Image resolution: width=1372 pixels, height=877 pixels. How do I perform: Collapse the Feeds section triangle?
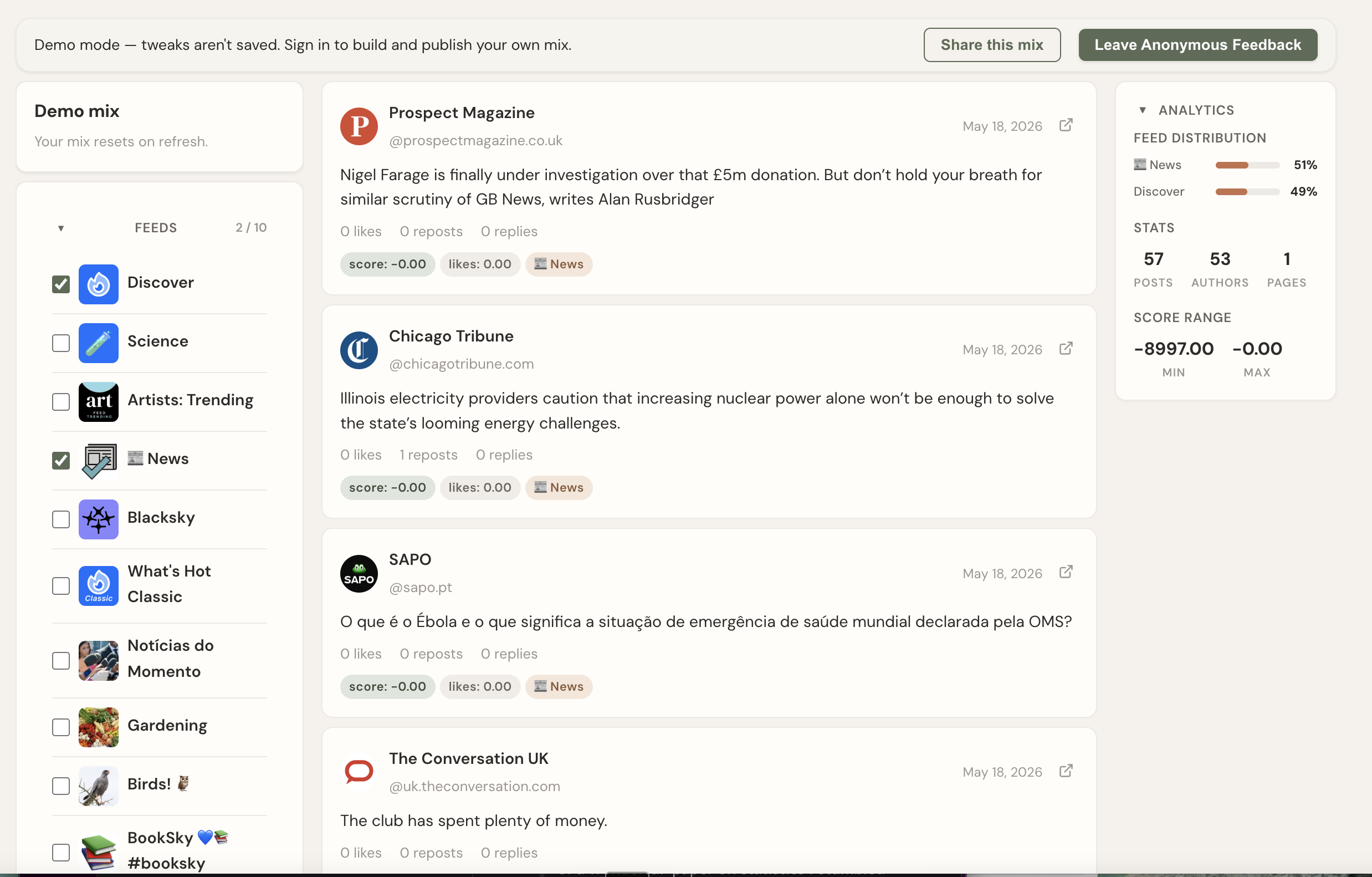pyautogui.click(x=61, y=228)
